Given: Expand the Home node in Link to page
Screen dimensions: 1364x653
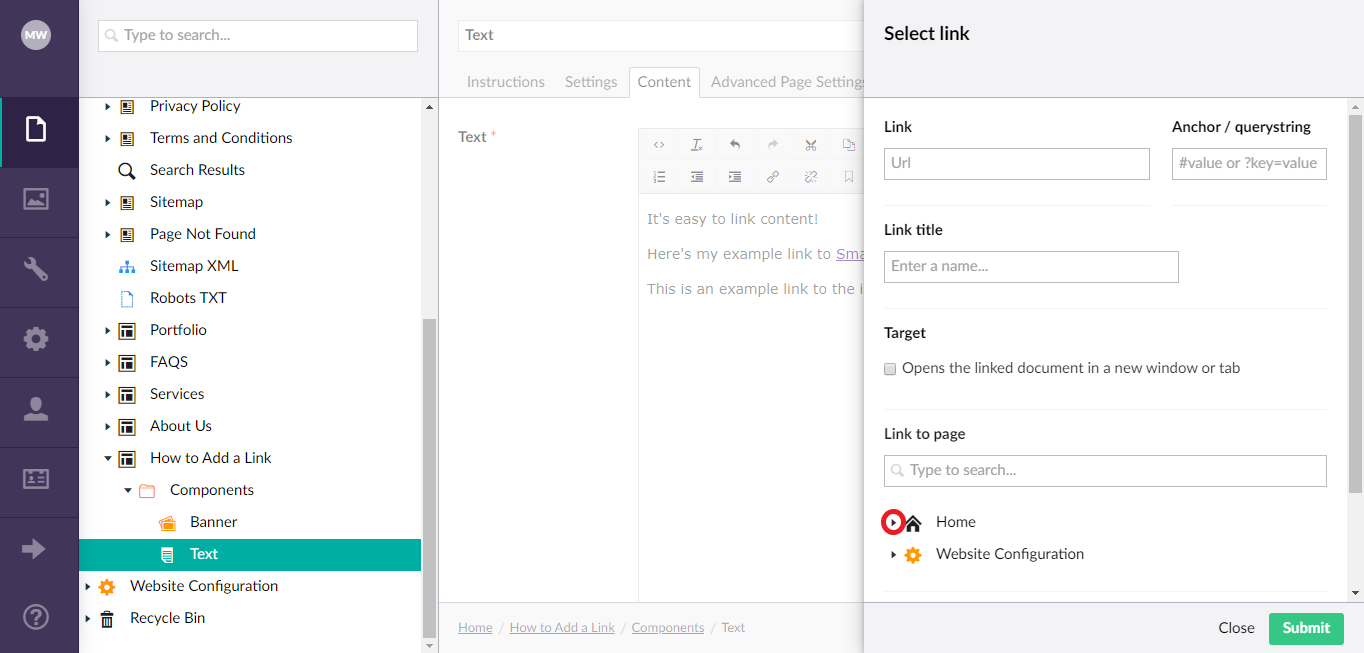Looking at the screenshot, I should point(893,522).
